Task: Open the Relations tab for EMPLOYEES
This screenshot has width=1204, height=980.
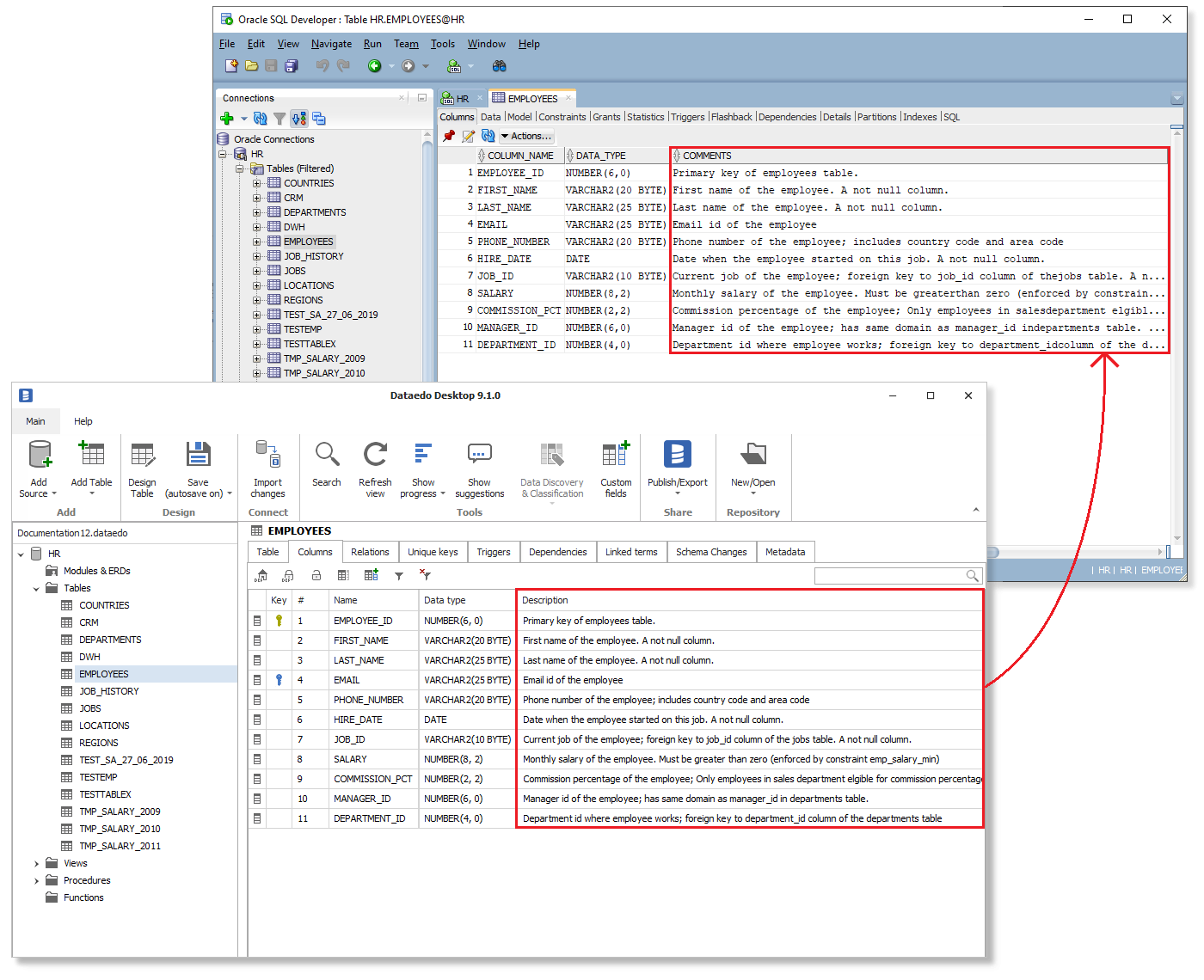Action: 370,552
